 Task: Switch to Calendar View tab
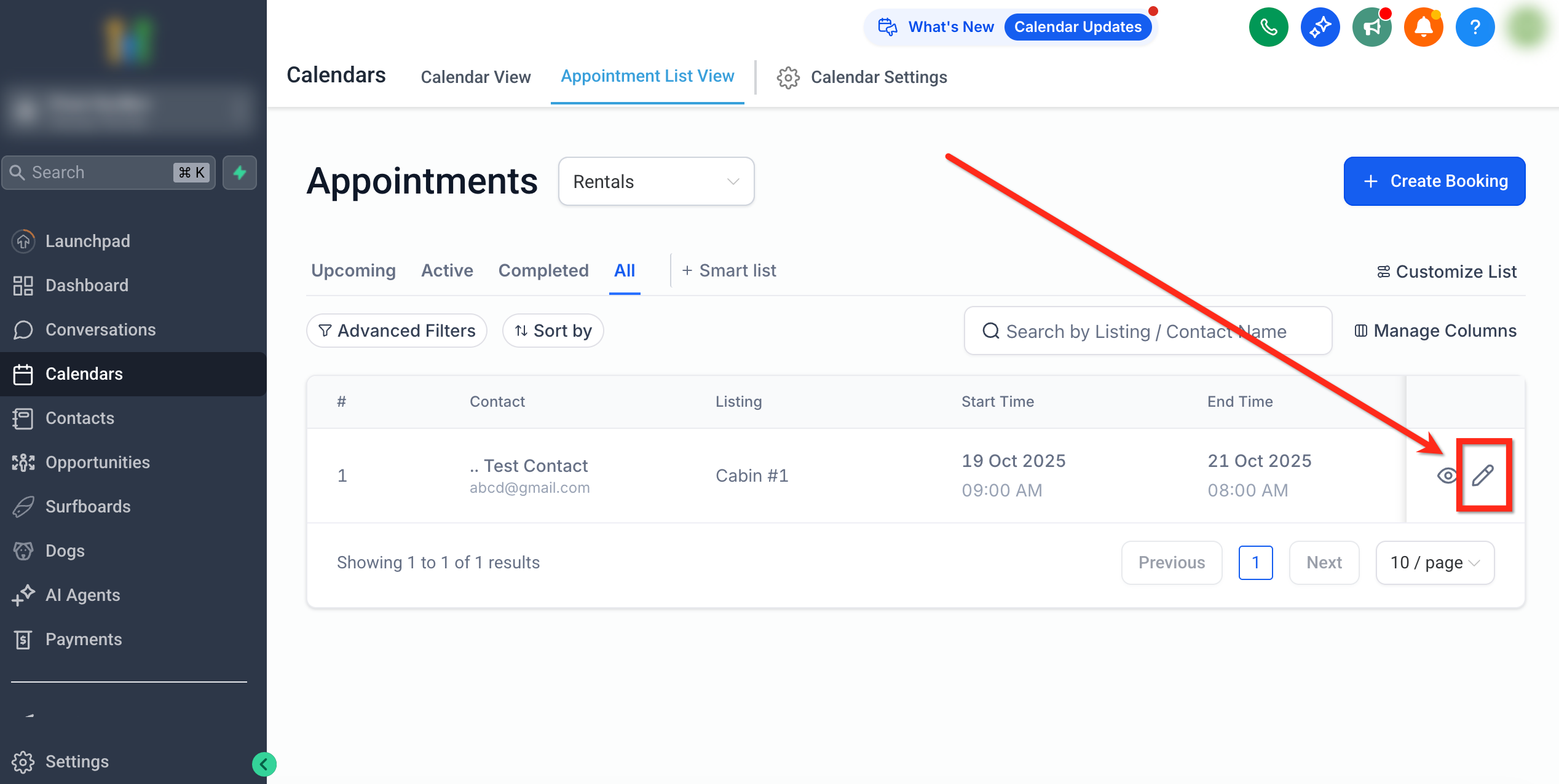click(475, 77)
